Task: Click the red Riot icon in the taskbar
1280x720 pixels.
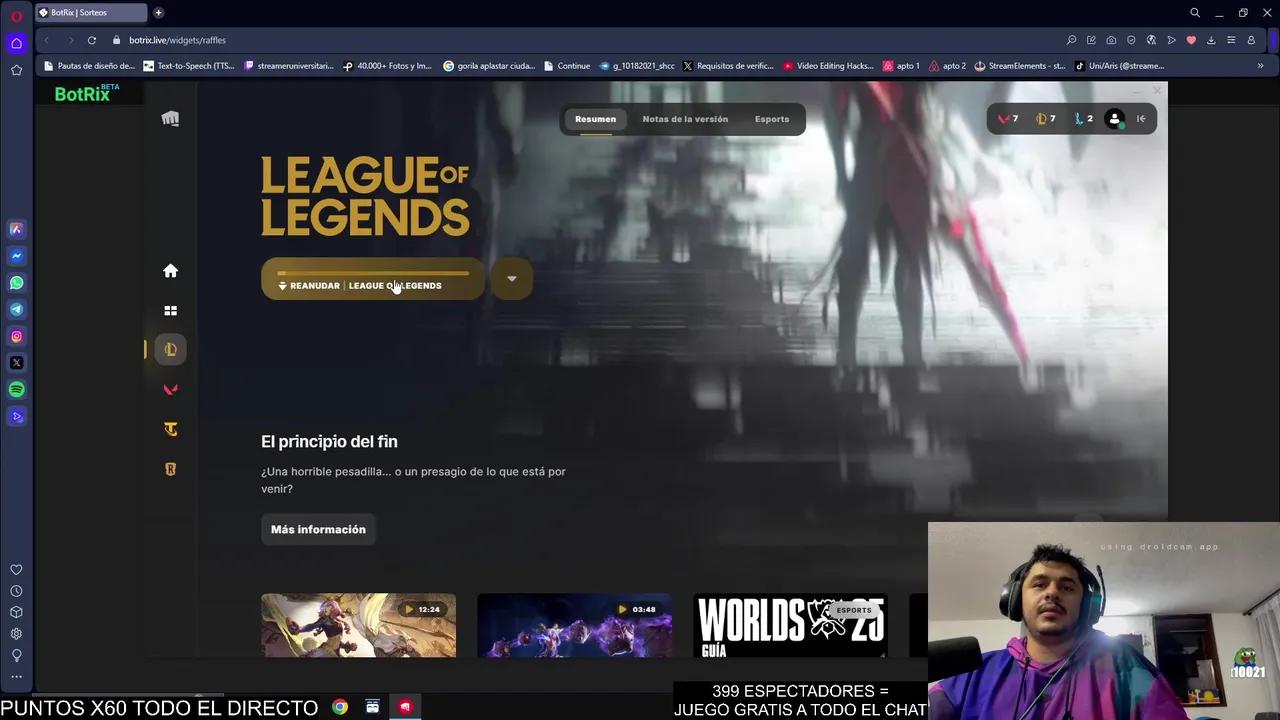Action: pyautogui.click(x=405, y=707)
